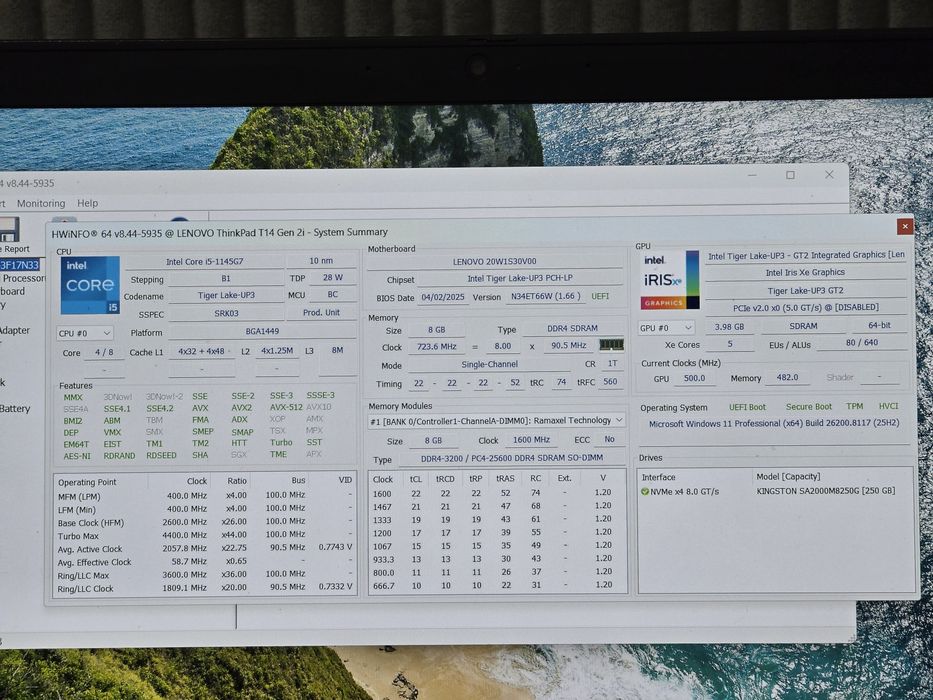Screen dimensions: 933x700
Task: Select the highlighted 3F17N33 tree node
Action: (20, 265)
